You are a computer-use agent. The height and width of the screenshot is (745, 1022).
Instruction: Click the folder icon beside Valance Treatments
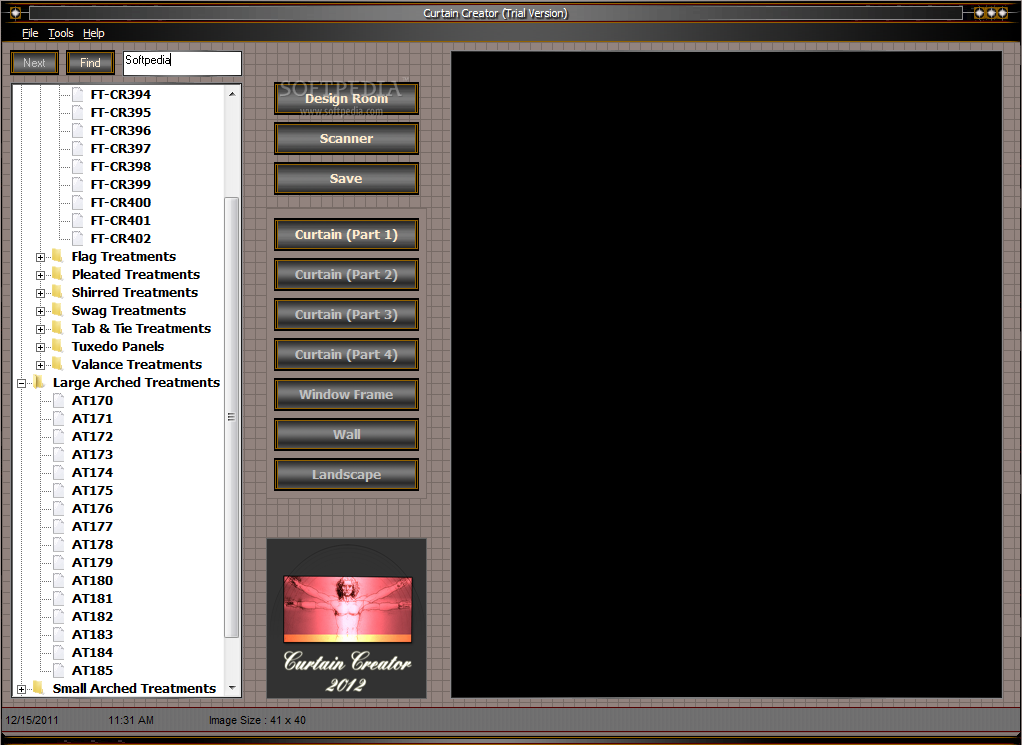(x=57, y=364)
